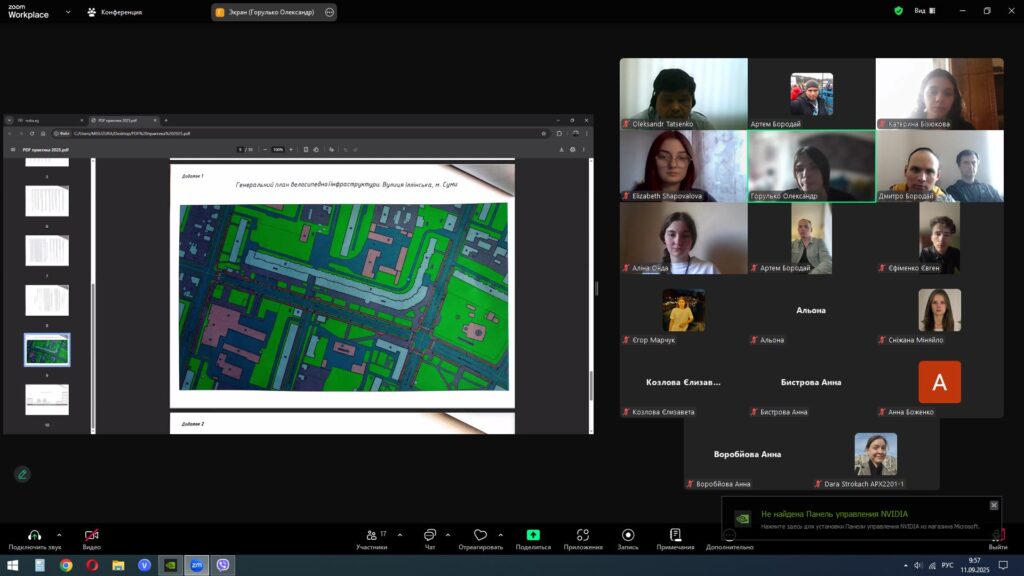
Task: Open the Участники participants panel
Action: coord(372,539)
